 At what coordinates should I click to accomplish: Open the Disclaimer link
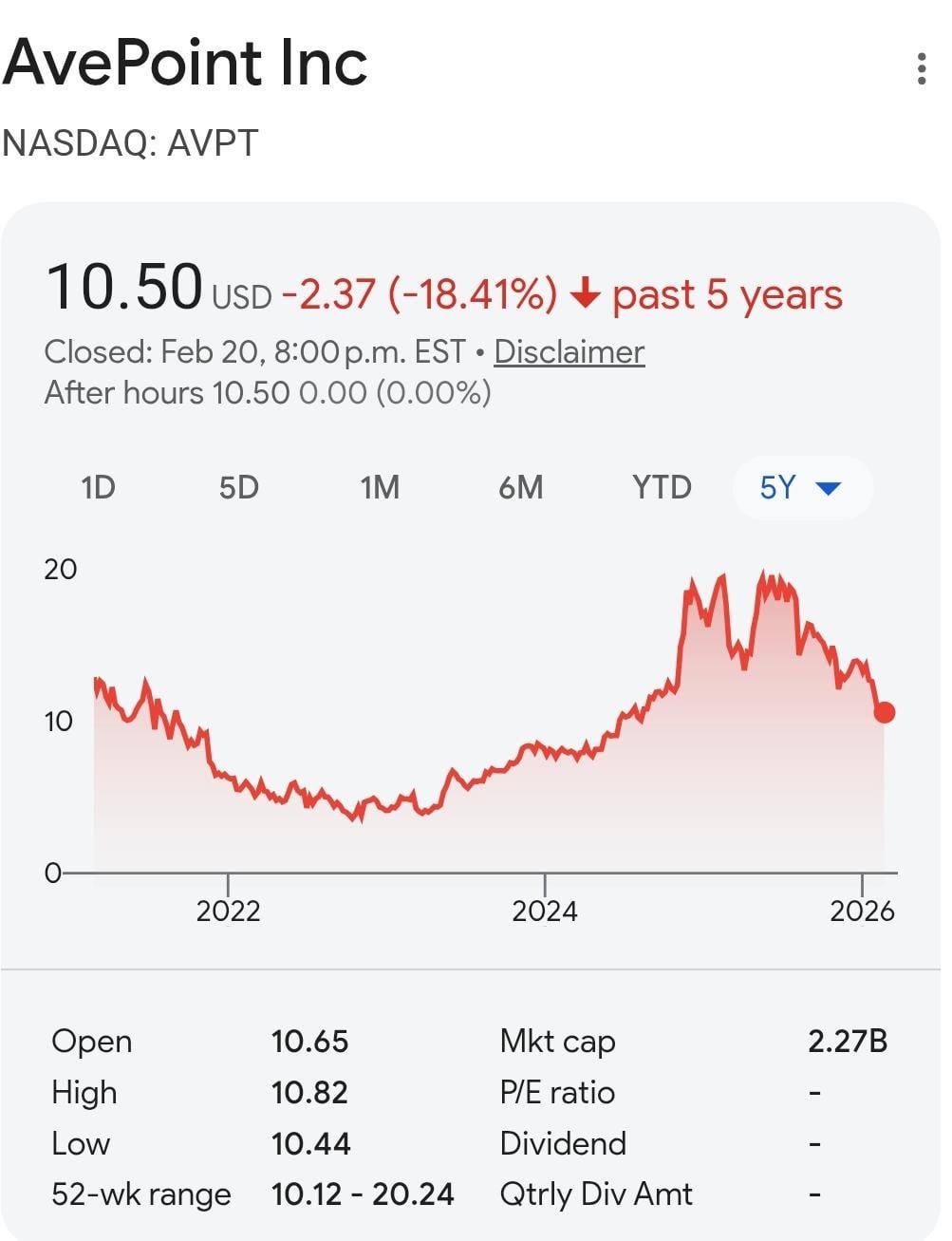[569, 352]
